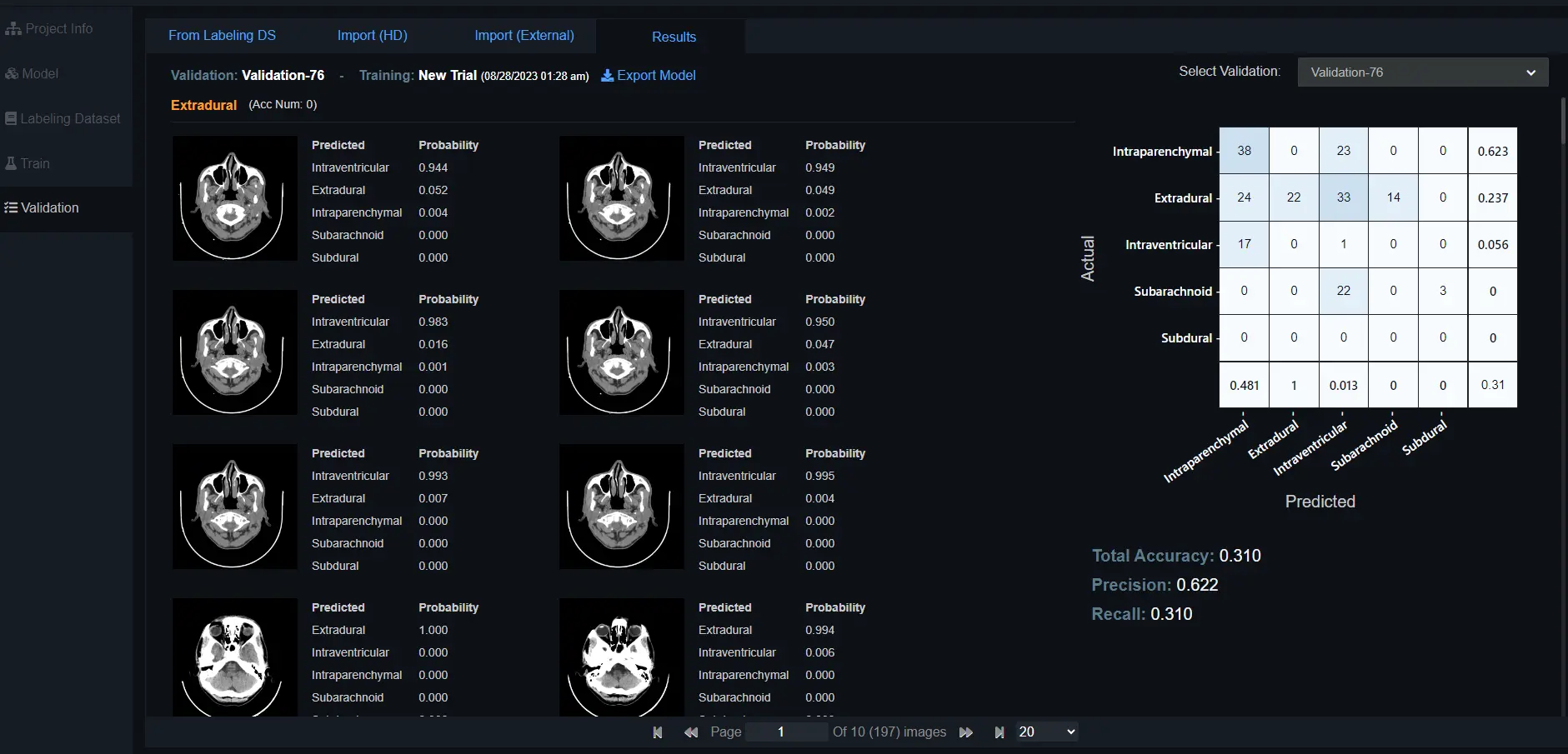1568x754 pixels.
Task: Switch to Import (HD) tab
Action: point(372,35)
